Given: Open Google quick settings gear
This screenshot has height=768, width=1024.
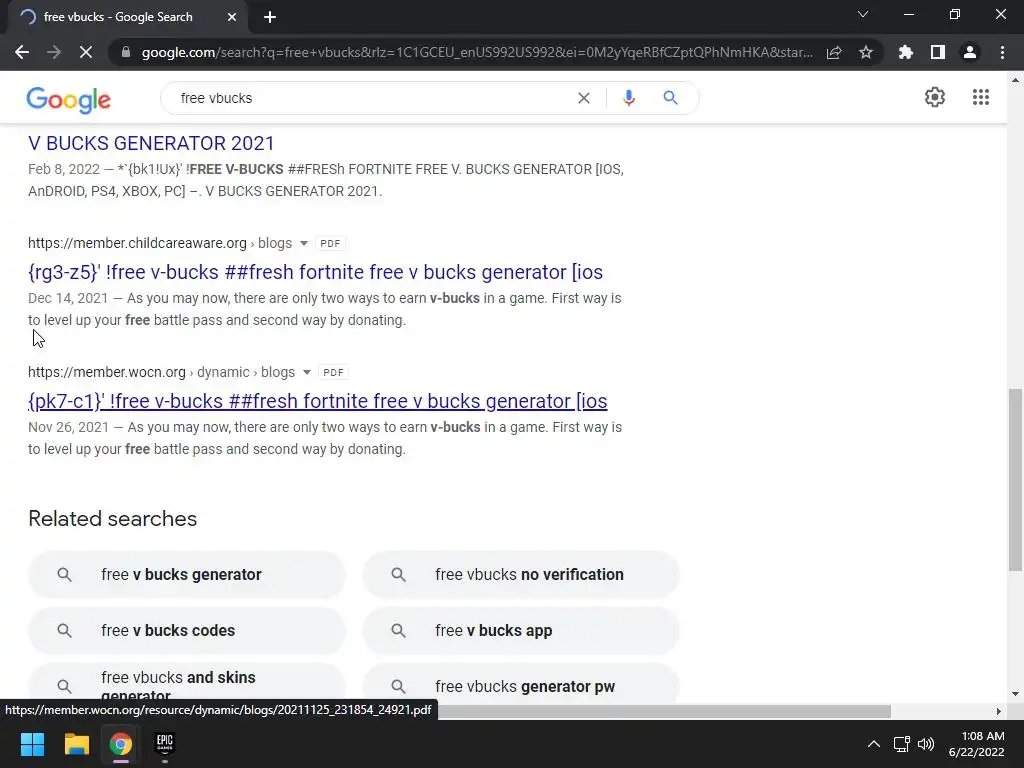Looking at the screenshot, I should tap(935, 97).
